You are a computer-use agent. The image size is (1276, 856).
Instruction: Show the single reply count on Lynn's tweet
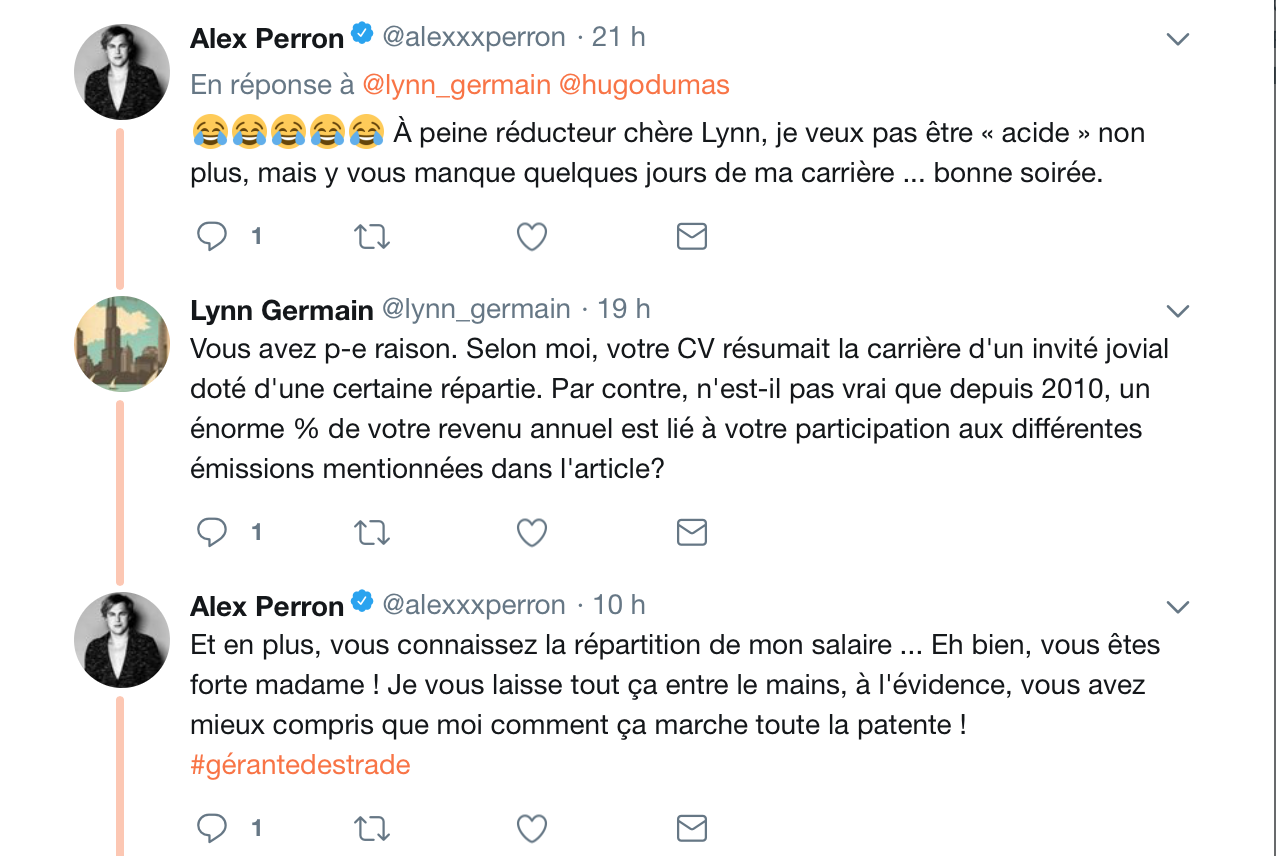coord(256,532)
